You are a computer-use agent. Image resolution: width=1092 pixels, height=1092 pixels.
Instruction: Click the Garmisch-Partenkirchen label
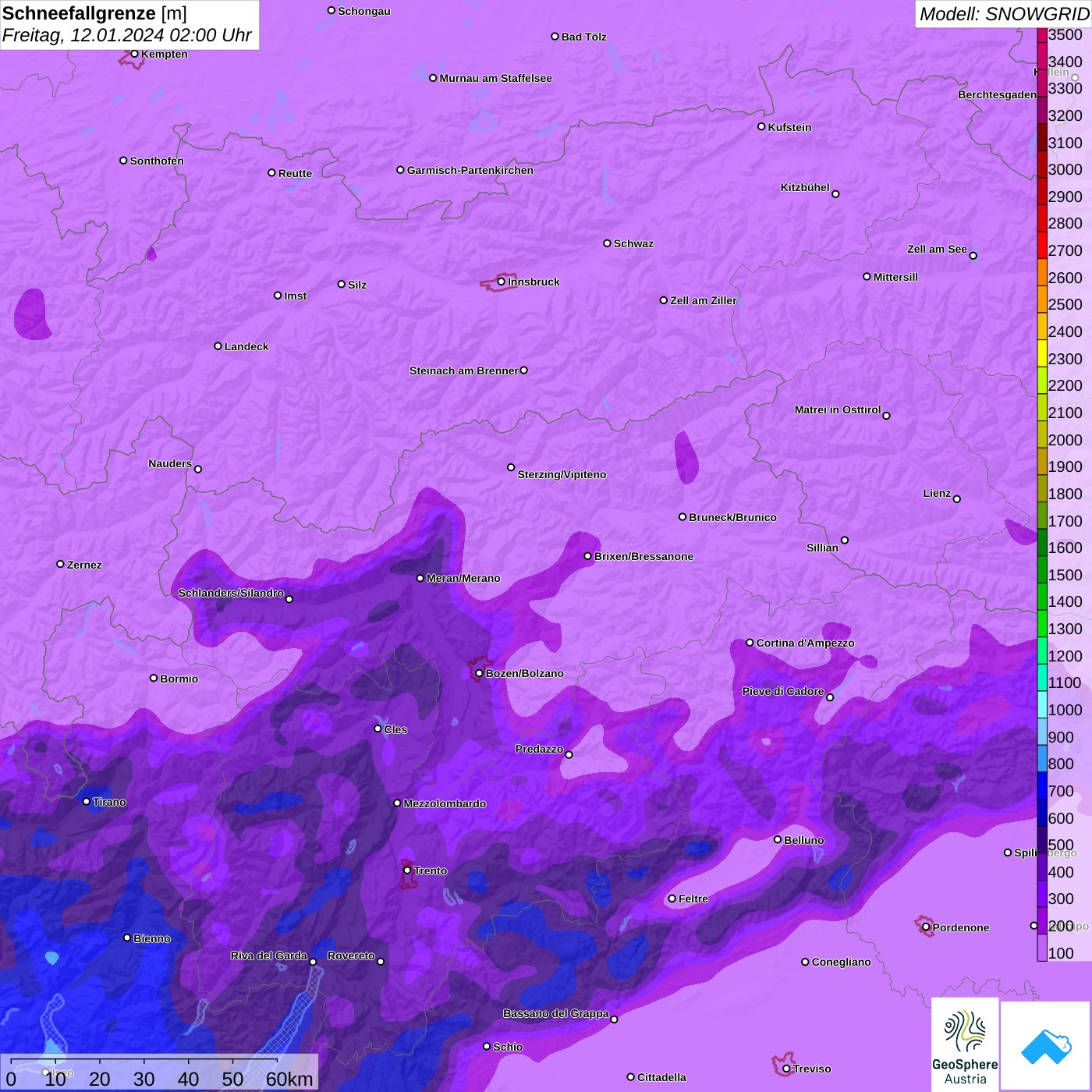tap(470, 170)
